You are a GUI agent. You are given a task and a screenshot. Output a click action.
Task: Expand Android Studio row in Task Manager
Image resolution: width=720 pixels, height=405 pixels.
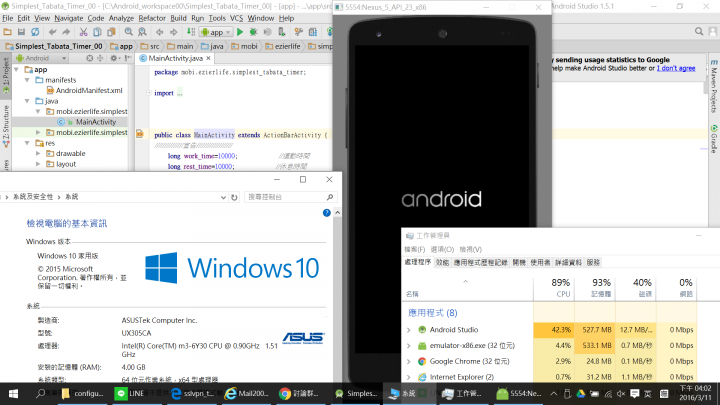coord(409,330)
